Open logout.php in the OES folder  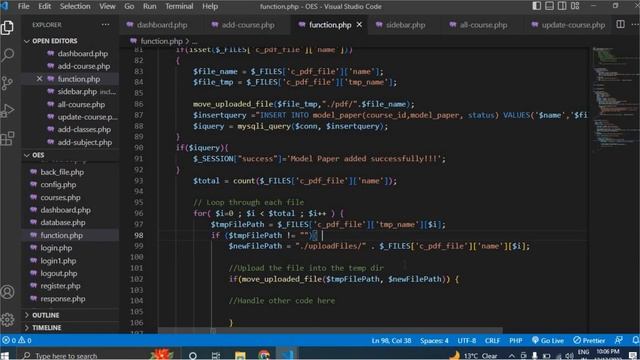click(x=58, y=273)
